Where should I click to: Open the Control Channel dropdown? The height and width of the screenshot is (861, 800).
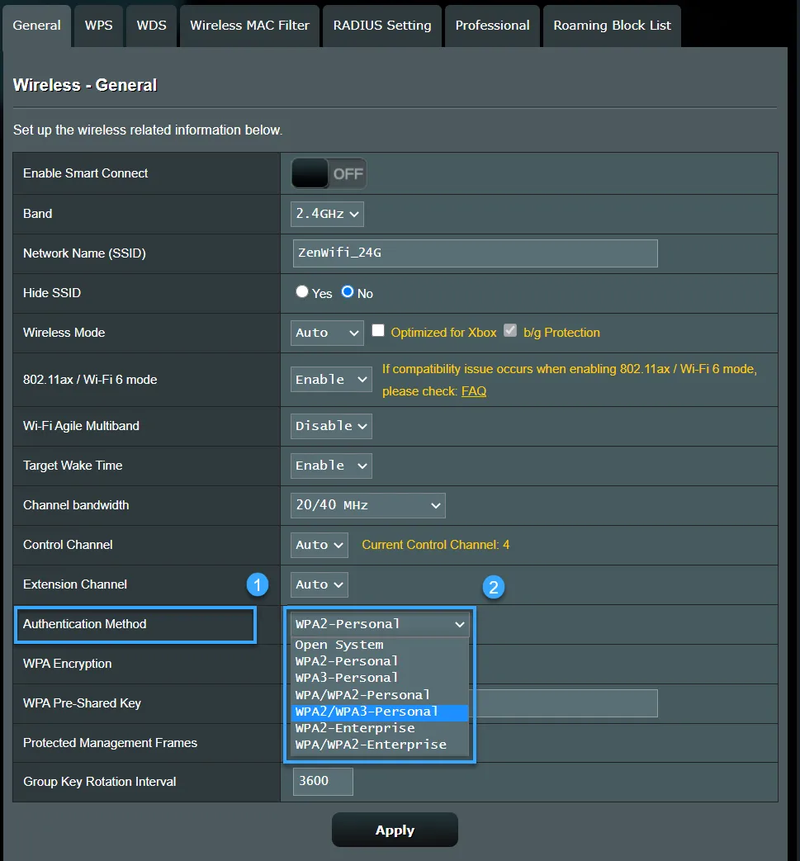tap(319, 545)
